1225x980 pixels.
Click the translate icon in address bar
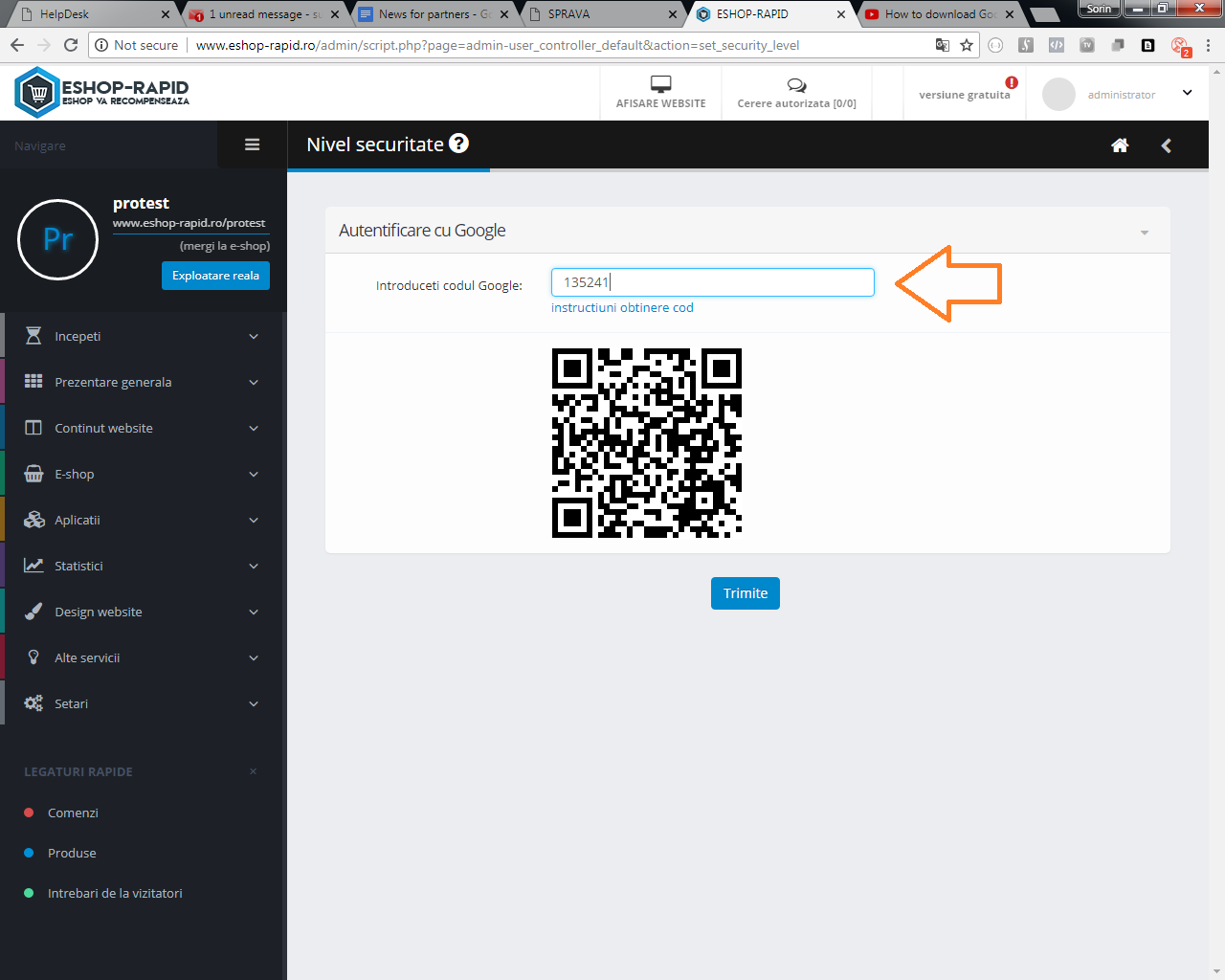point(943,45)
